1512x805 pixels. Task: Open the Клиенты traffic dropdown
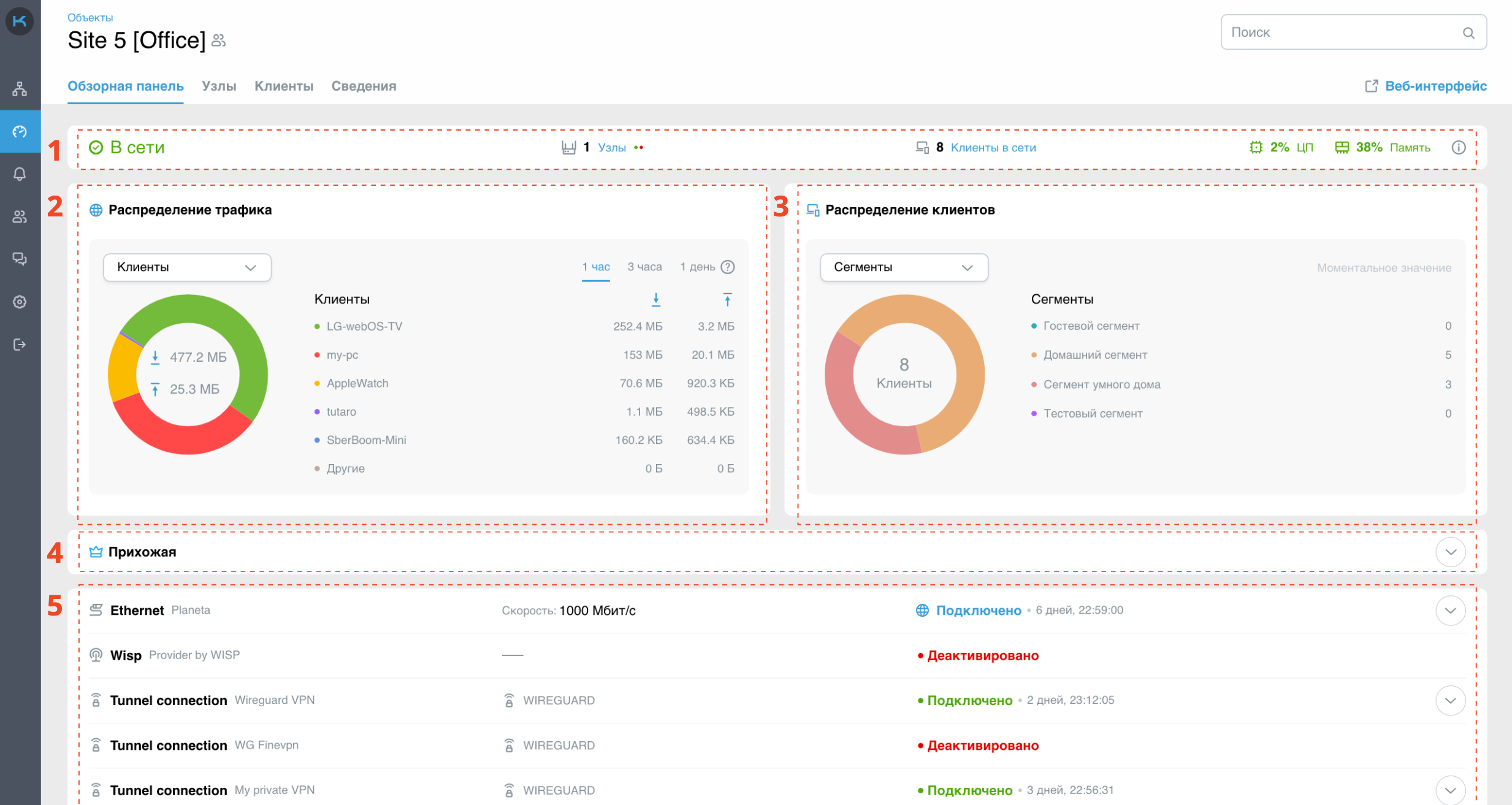click(x=187, y=267)
